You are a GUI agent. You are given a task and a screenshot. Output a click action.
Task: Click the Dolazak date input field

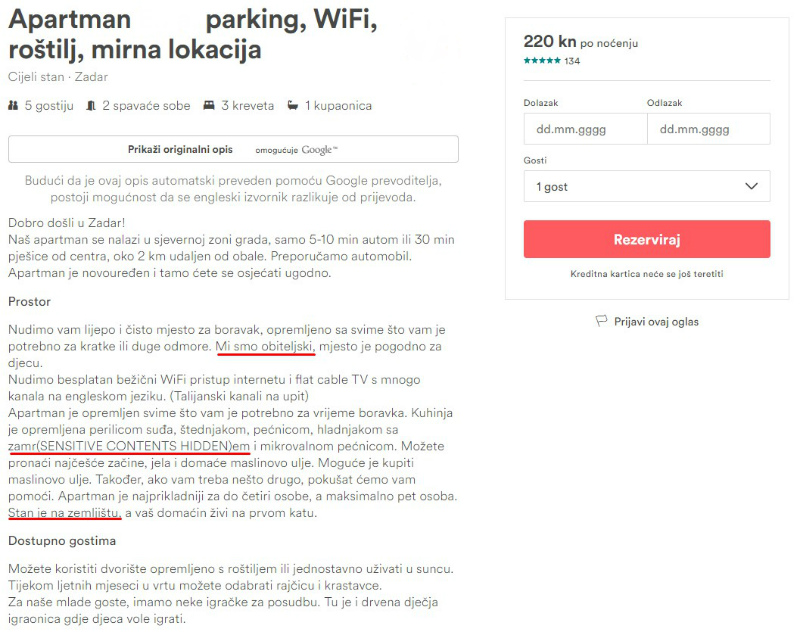click(x=585, y=129)
